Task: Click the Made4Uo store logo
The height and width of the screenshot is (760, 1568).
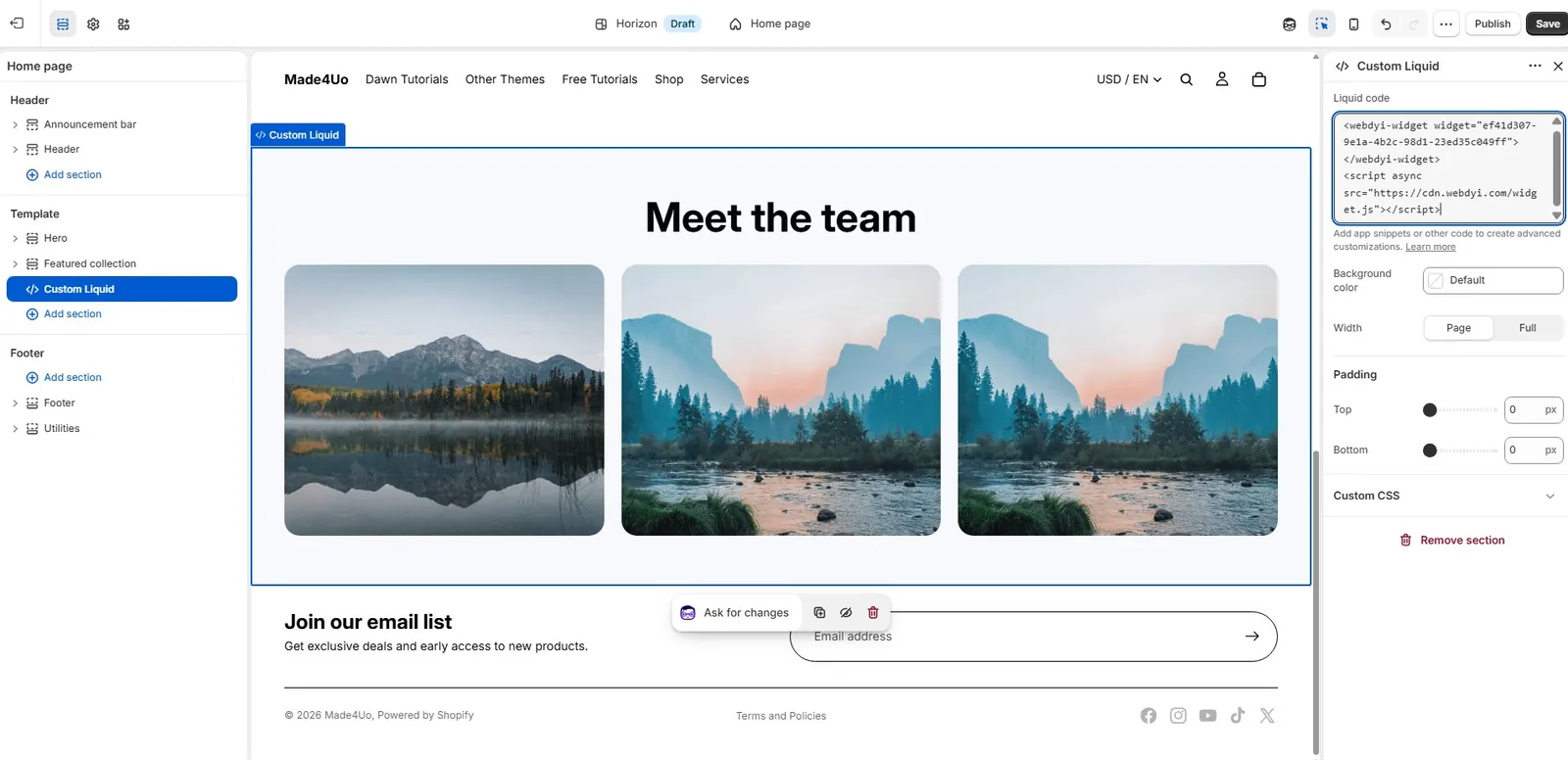Action: pyautogui.click(x=316, y=79)
